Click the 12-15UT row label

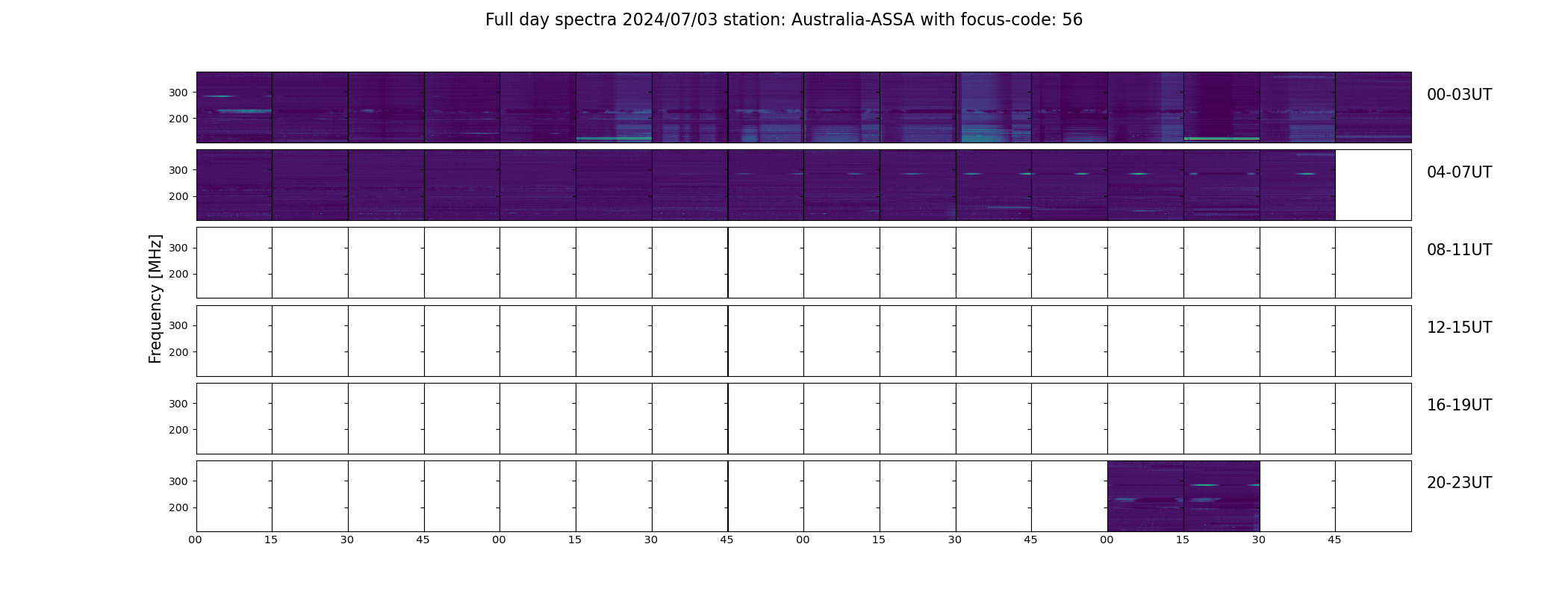click(1459, 328)
